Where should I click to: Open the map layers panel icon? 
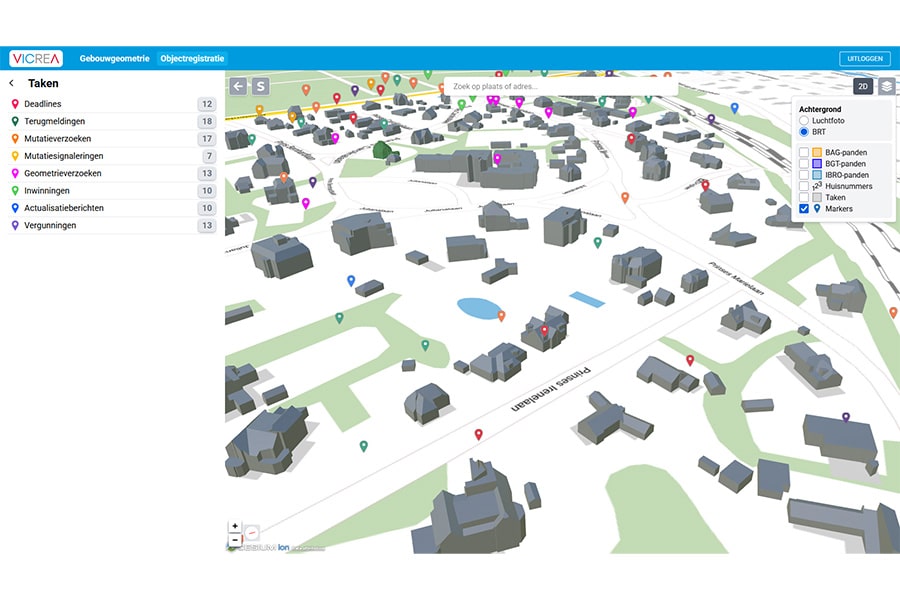[x=886, y=87]
